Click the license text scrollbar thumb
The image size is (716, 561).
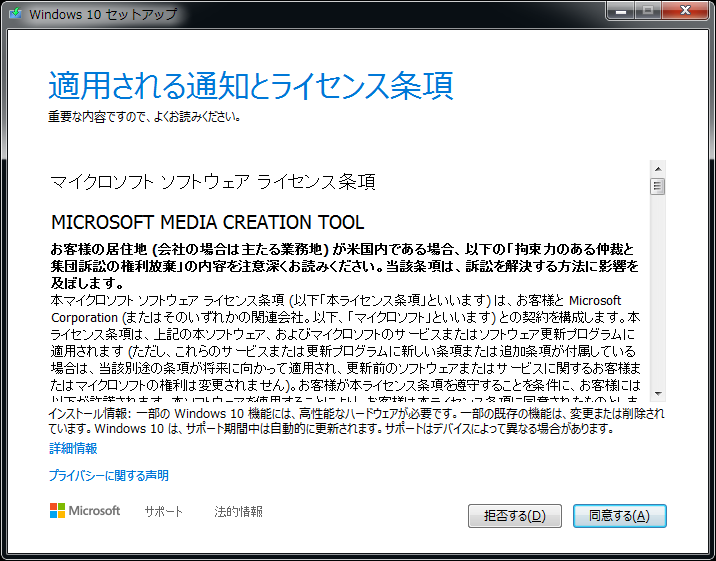(658, 186)
